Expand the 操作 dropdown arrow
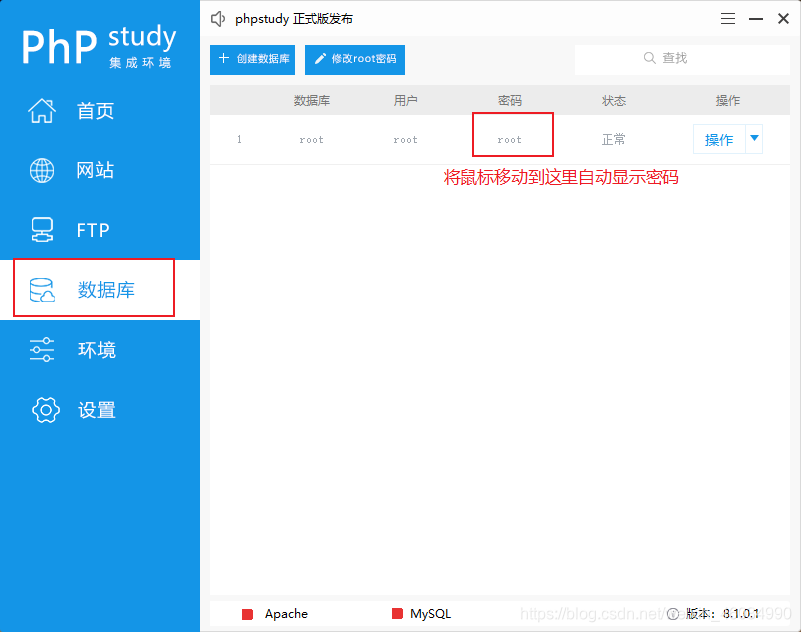 [x=754, y=139]
